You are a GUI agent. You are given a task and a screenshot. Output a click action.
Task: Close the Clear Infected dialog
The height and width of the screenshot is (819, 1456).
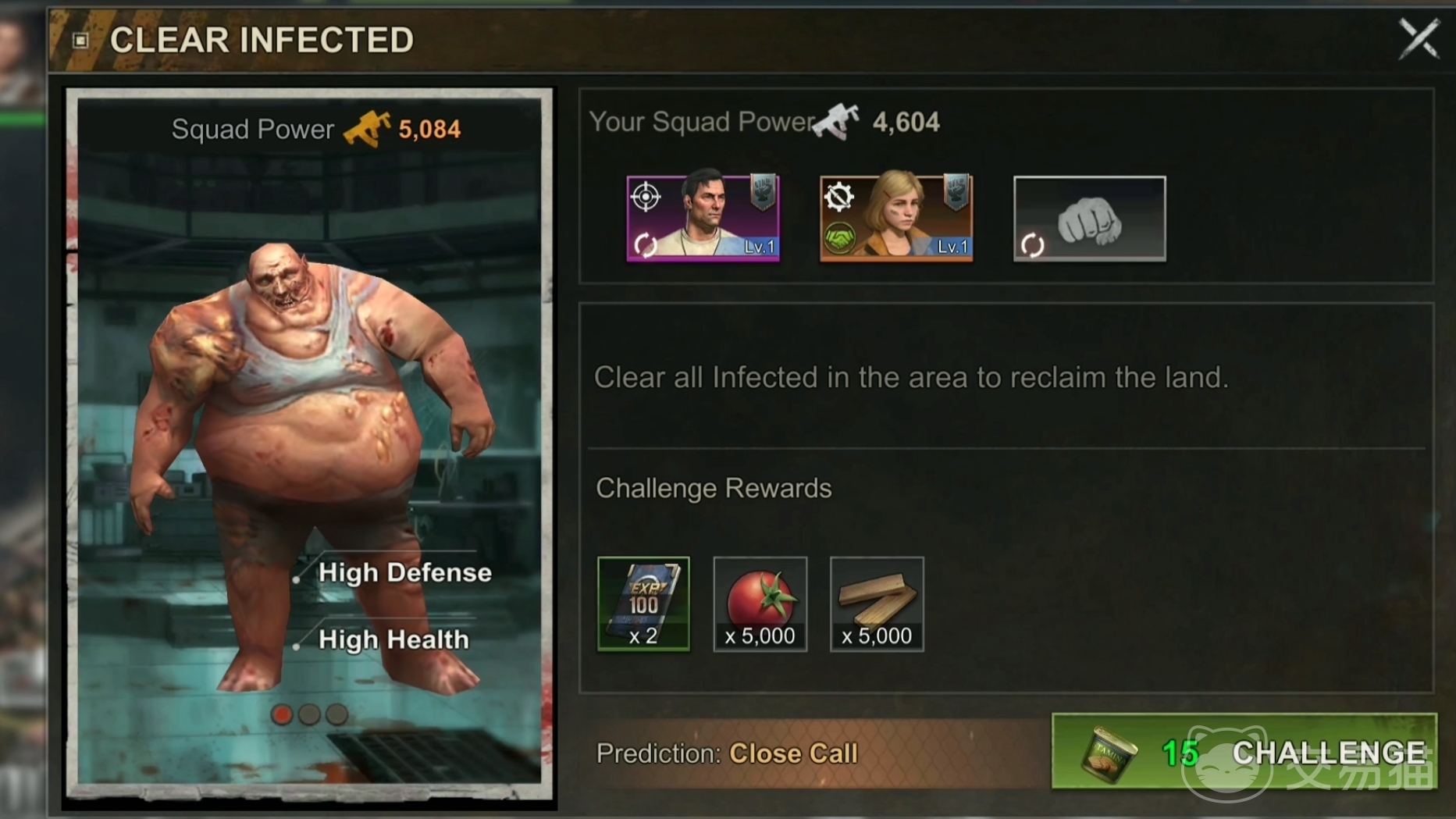pyautogui.click(x=1419, y=39)
